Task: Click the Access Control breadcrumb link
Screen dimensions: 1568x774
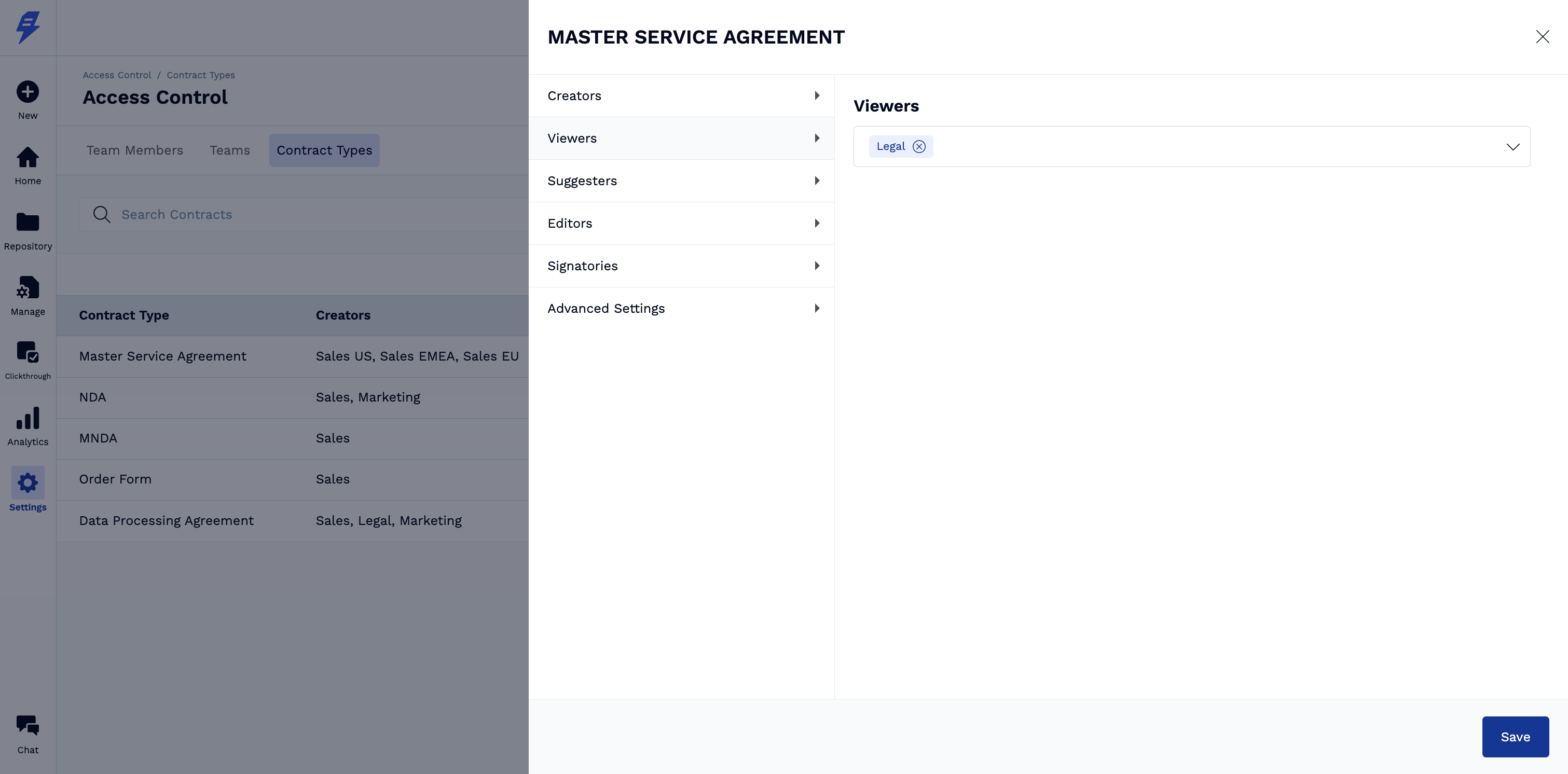Action: [117, 75]
